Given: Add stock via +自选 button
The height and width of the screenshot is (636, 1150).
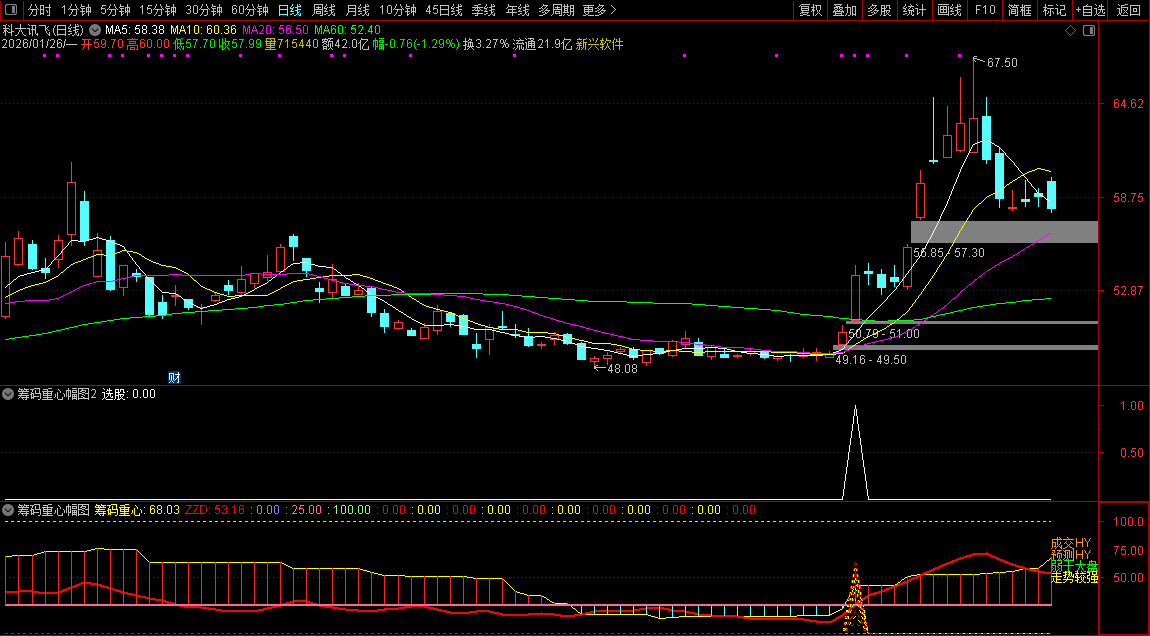Looking at the screenshot, I should point(1090,10).
